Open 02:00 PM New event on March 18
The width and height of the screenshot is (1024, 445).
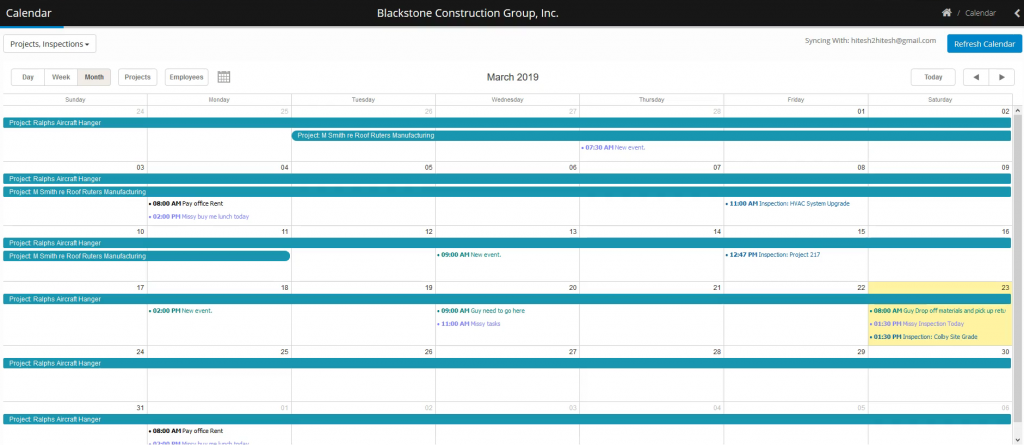click(180, 311)
